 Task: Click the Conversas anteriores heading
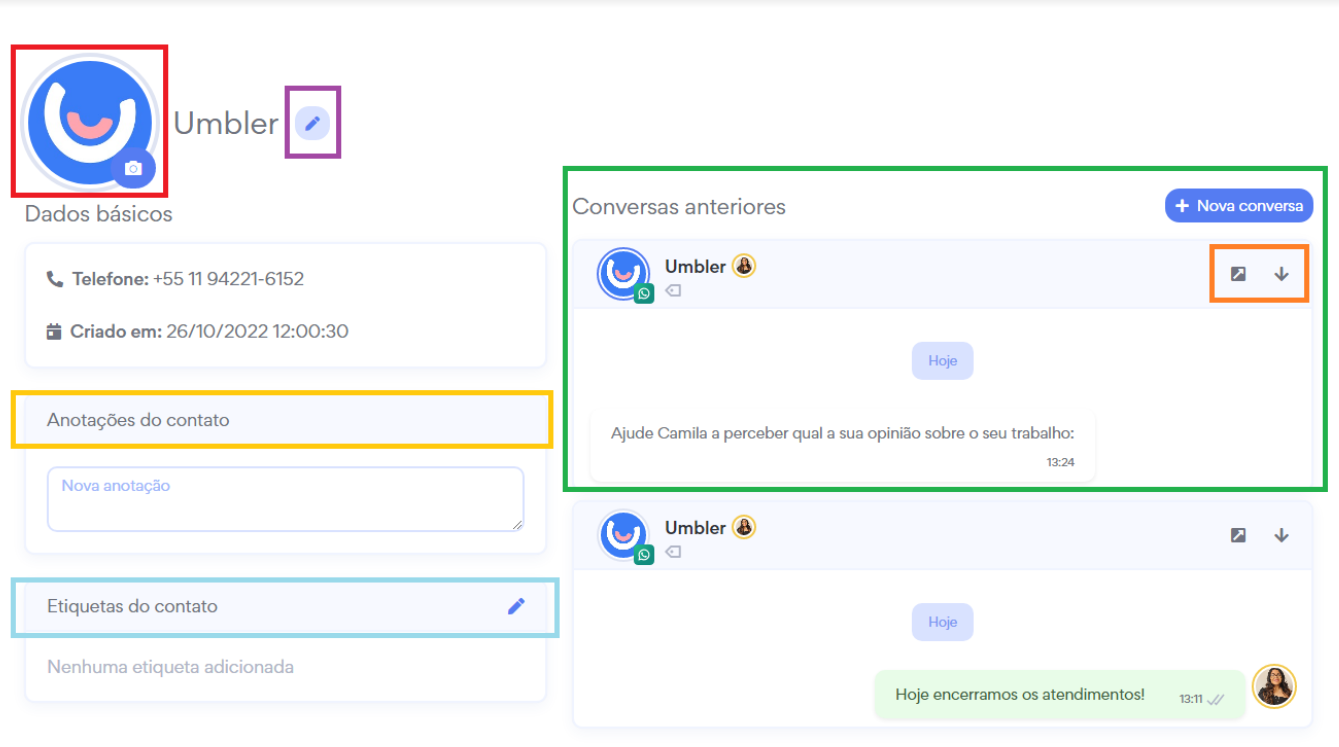(x=679, y=207)
